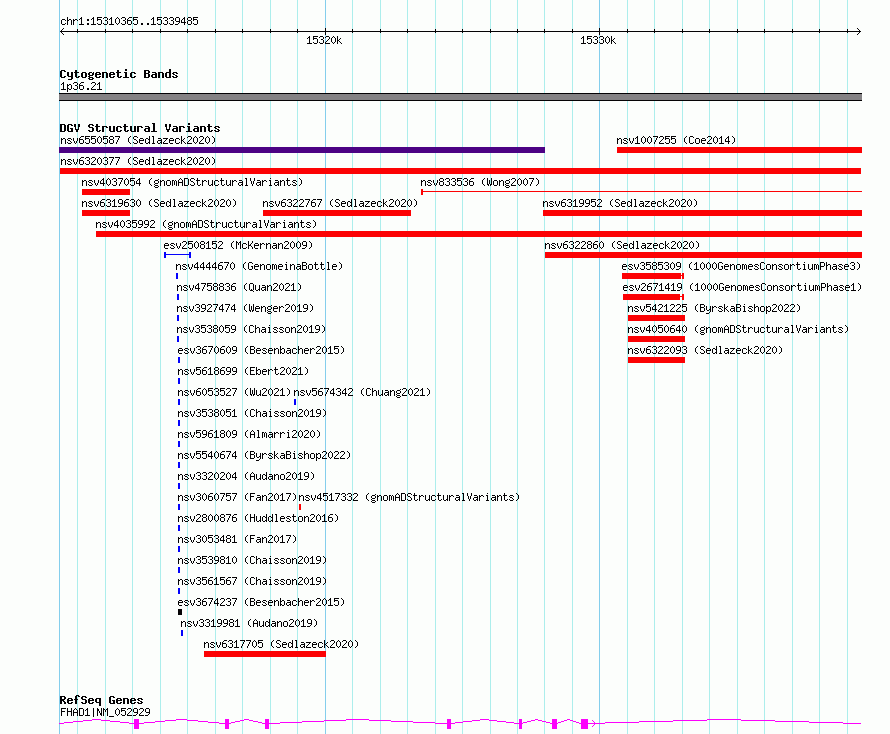
Task: Click nsv5674342 (Chuang2021) label
Action: (362, 392)
